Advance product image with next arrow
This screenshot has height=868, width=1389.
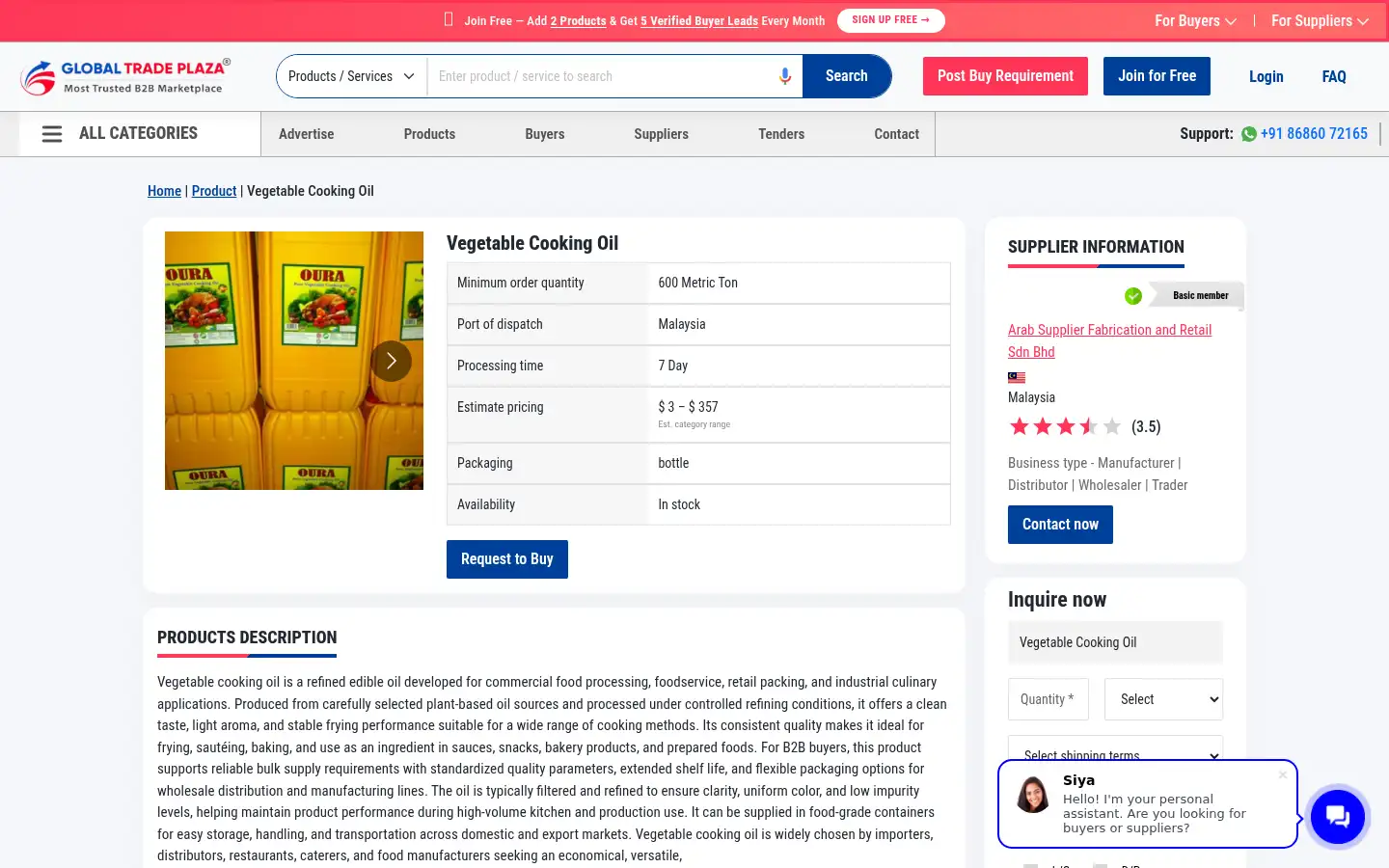tap(391, 361)
